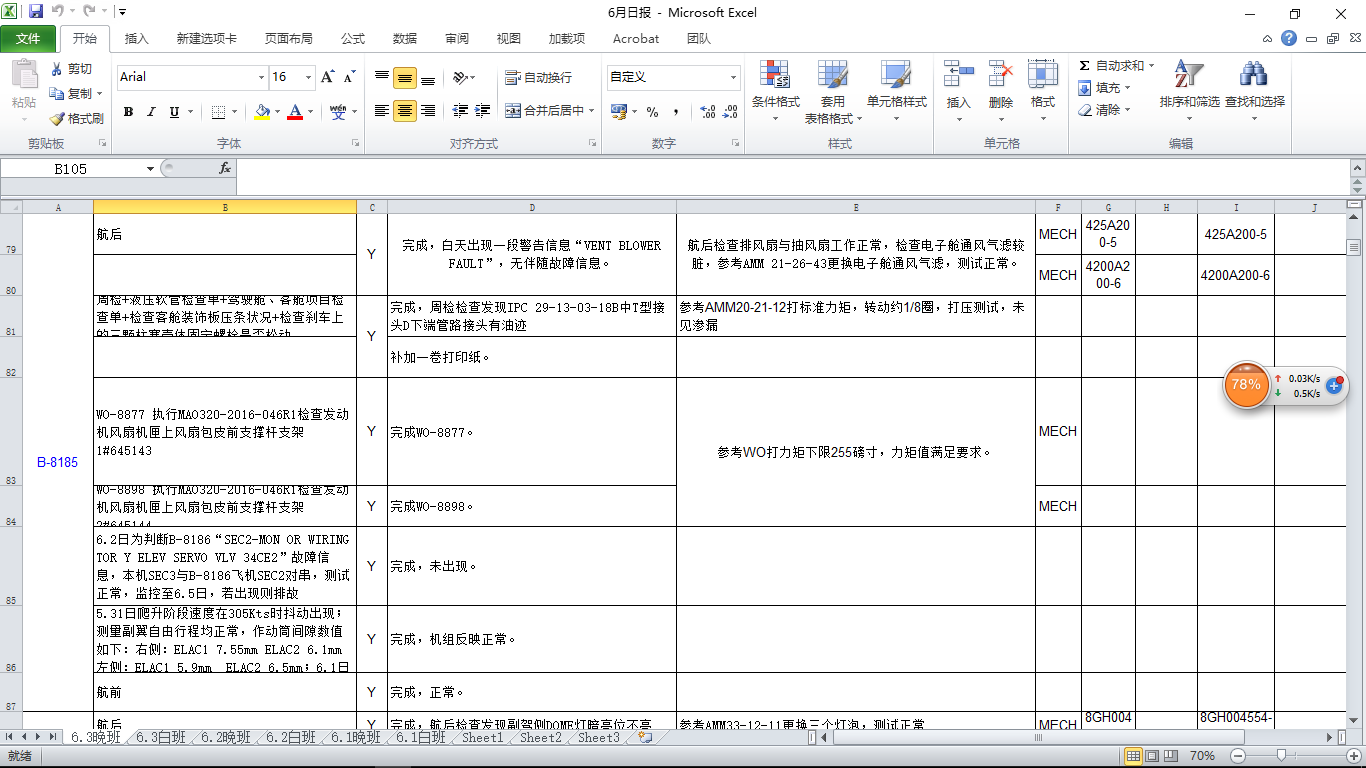Switch to Page Layout (页面布局) tab
Screen dimensions: 1366x768
pos(288,39)
